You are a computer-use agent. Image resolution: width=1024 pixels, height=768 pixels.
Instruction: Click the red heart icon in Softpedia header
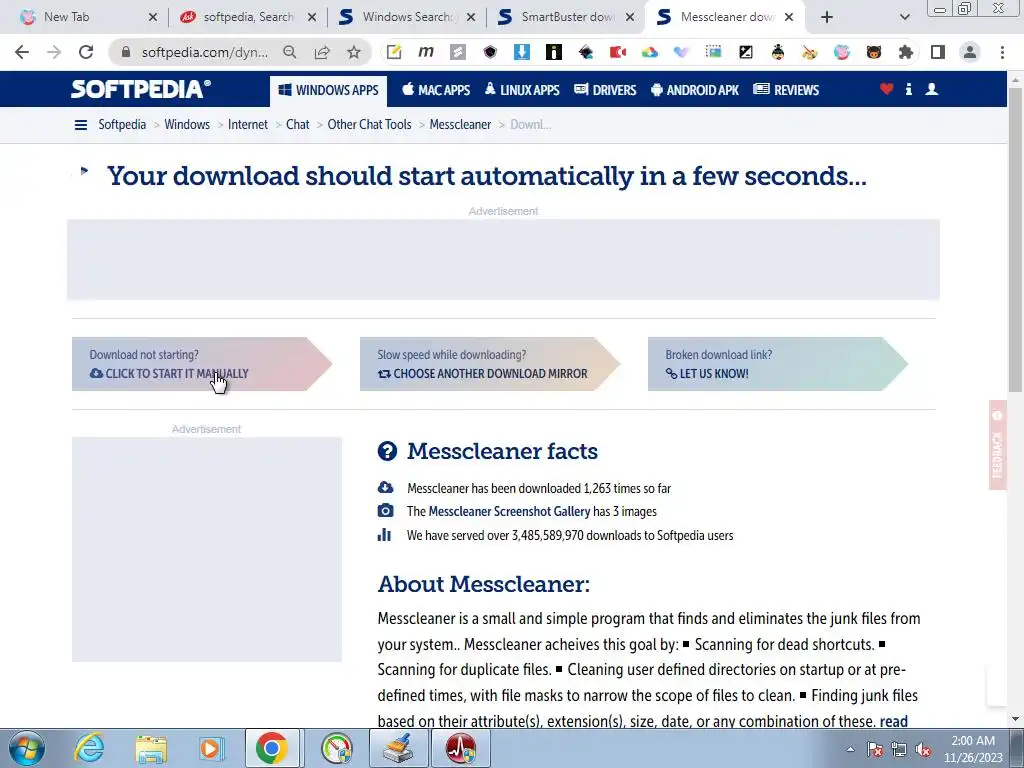886,89
